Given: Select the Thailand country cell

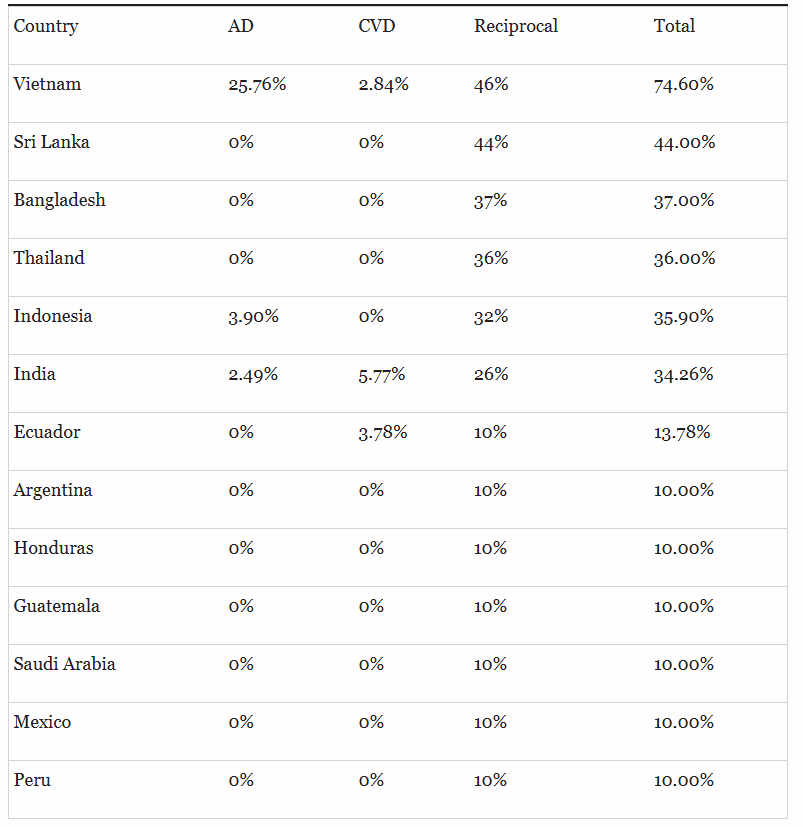Looking at the screenshot, I should tap(49, 258).
